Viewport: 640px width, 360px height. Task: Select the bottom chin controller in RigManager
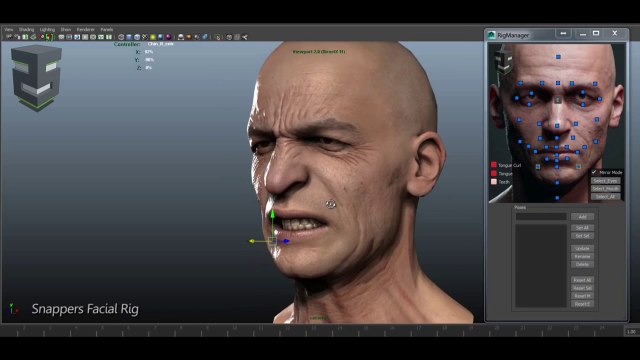557,198
